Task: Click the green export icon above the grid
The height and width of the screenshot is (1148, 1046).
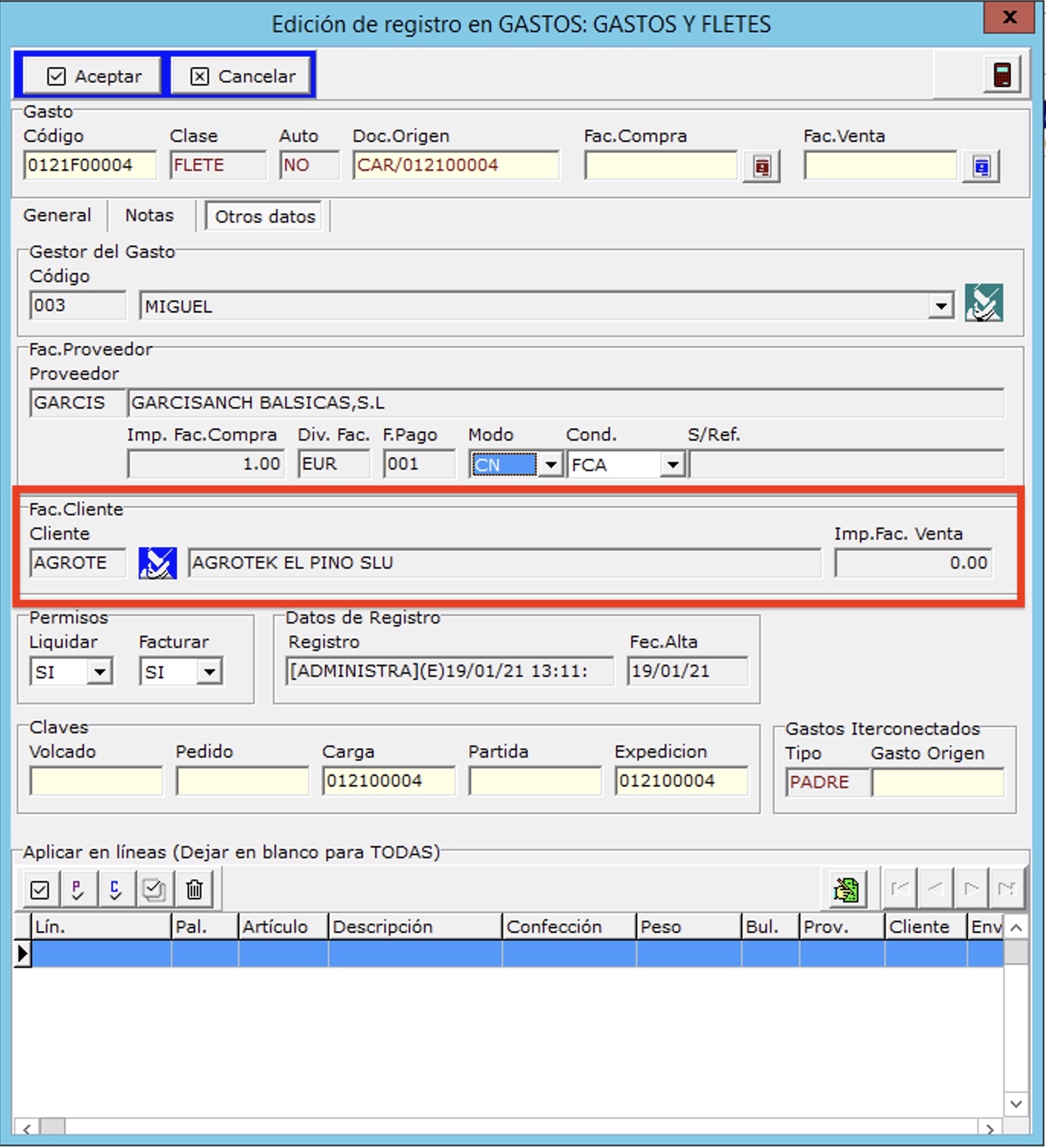Action: point(846,889)
